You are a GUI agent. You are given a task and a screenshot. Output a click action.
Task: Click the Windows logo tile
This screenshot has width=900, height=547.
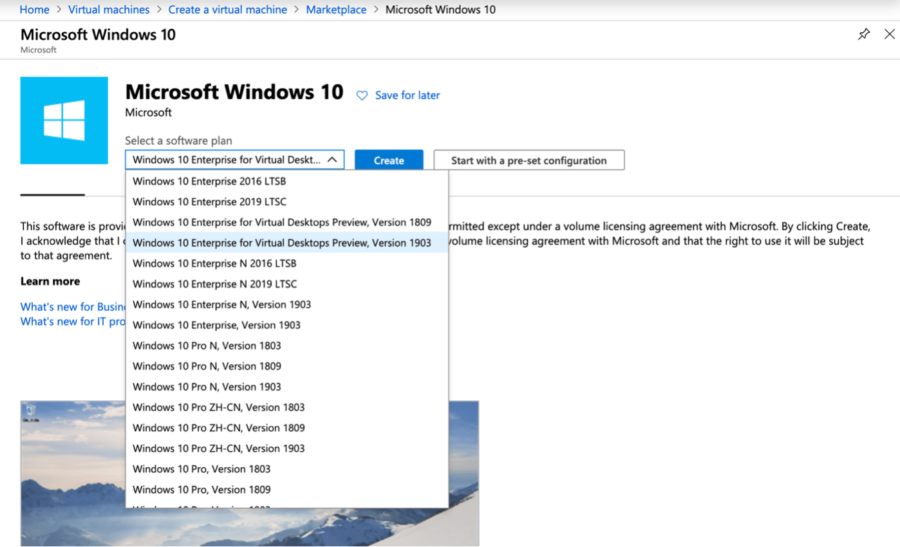point(64,121)
